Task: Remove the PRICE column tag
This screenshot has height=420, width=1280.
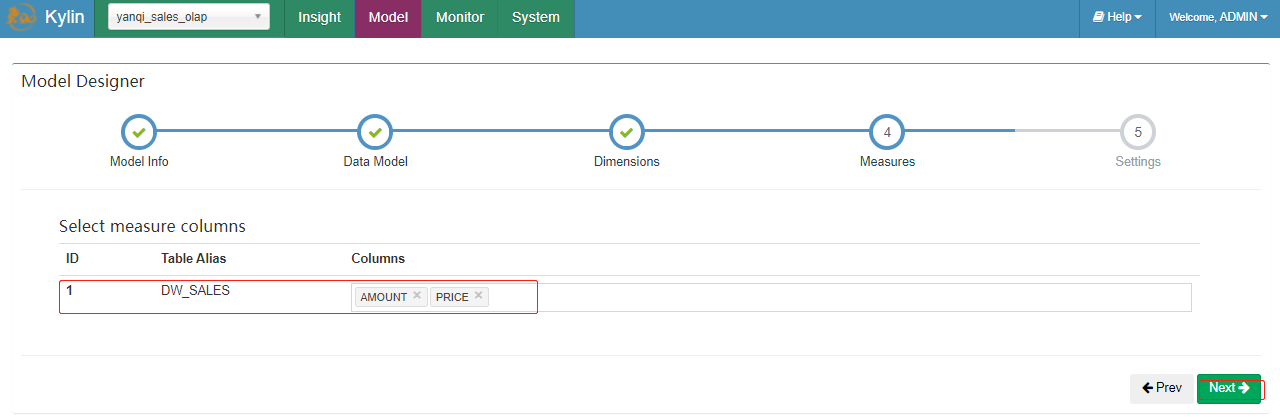Action: coord(479,296)
